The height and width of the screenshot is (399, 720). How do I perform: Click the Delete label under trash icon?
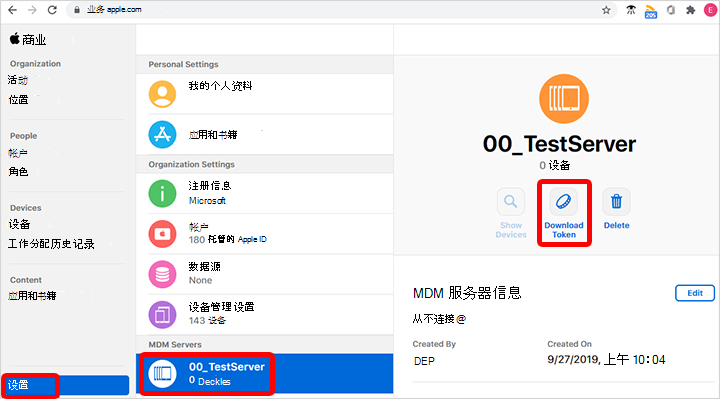[x=617, y=225]
